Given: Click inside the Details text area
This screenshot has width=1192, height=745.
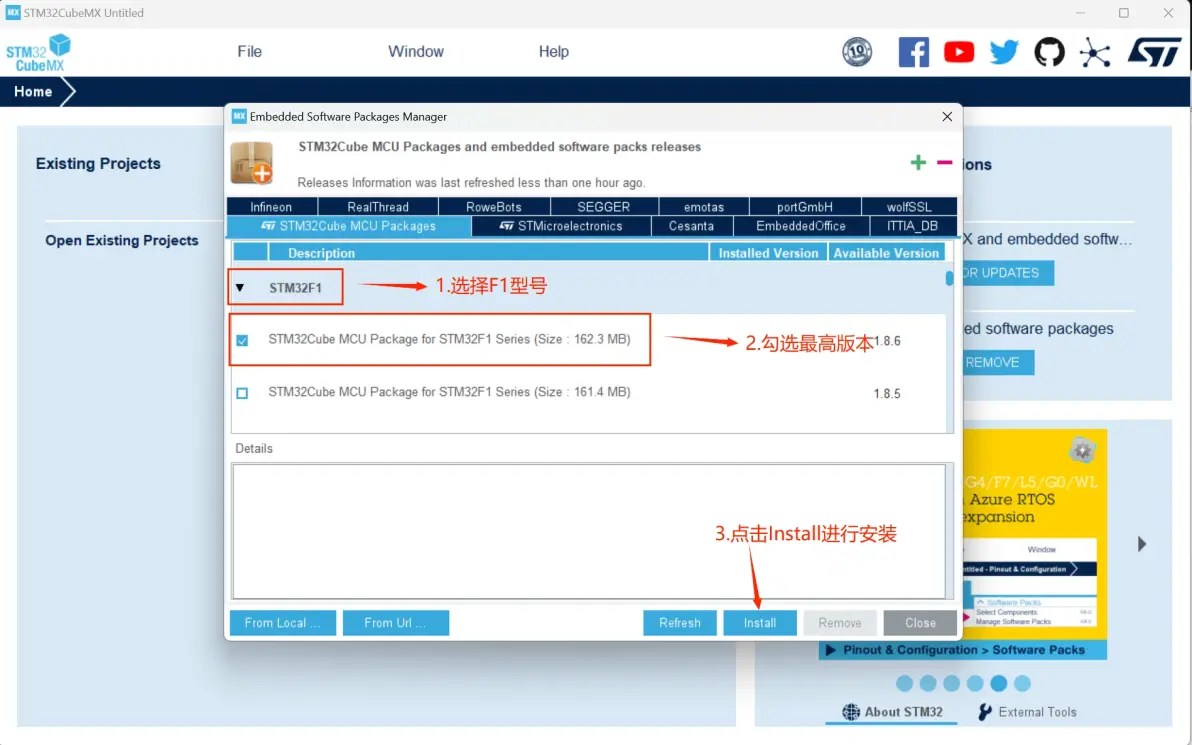Looking at the screenshot, I should 588,531.
